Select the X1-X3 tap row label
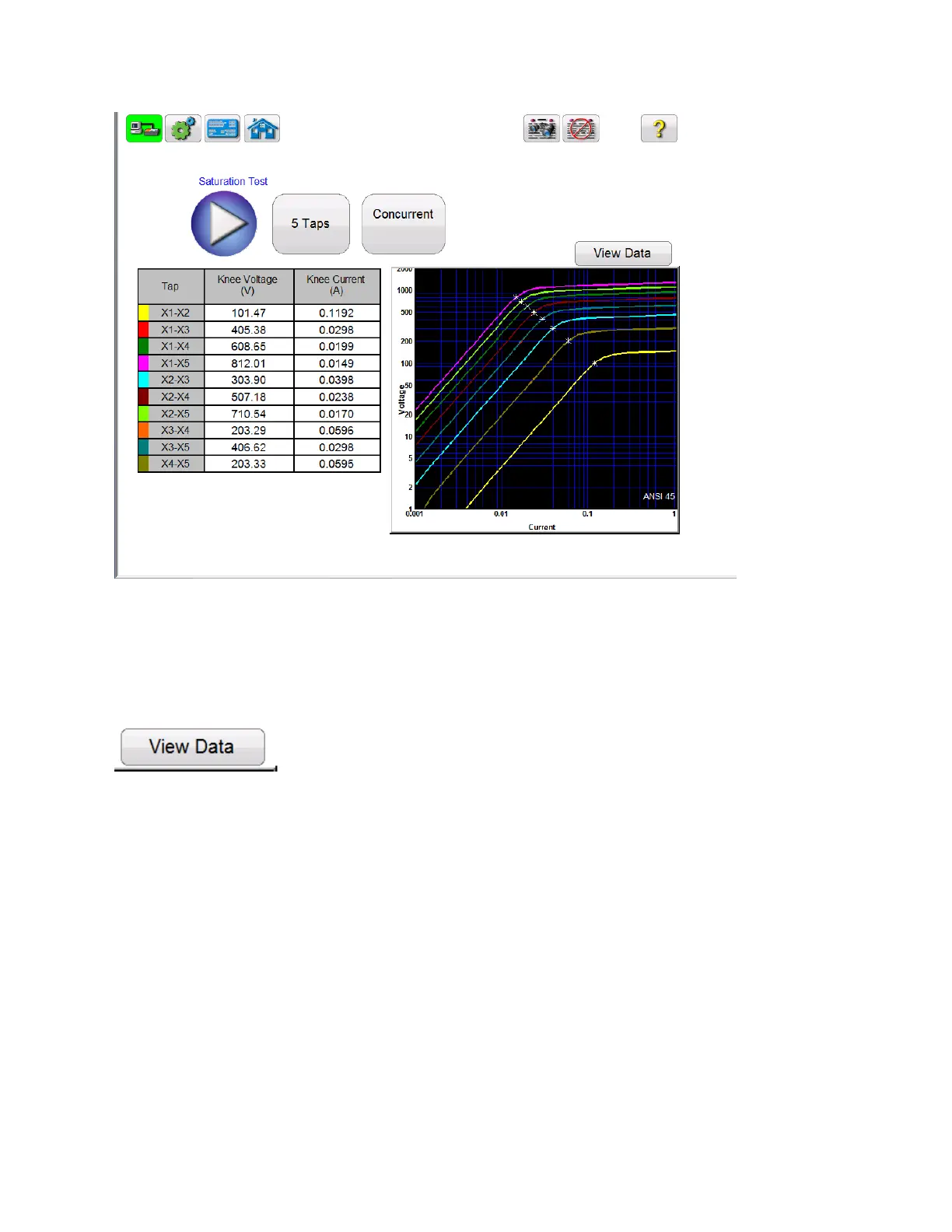This screenshot has width=952, height=1232. (176, 330)
